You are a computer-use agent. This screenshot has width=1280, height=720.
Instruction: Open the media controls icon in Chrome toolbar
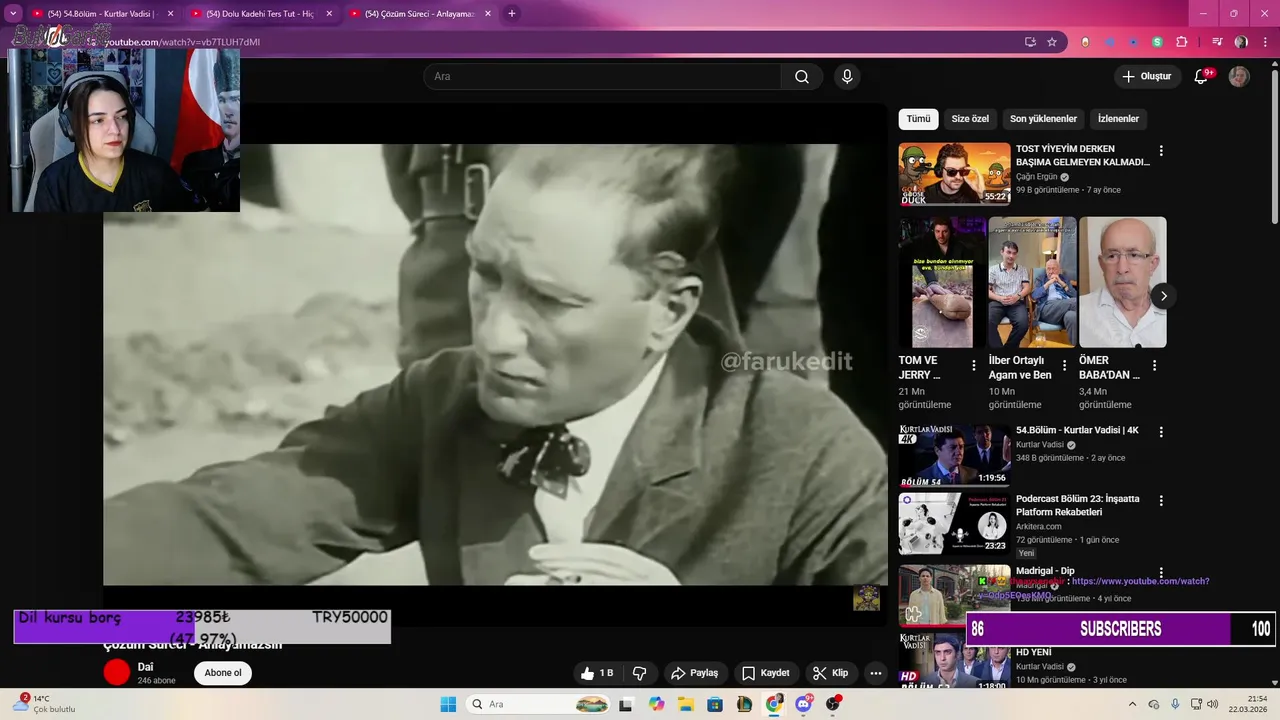point(1217,42)
